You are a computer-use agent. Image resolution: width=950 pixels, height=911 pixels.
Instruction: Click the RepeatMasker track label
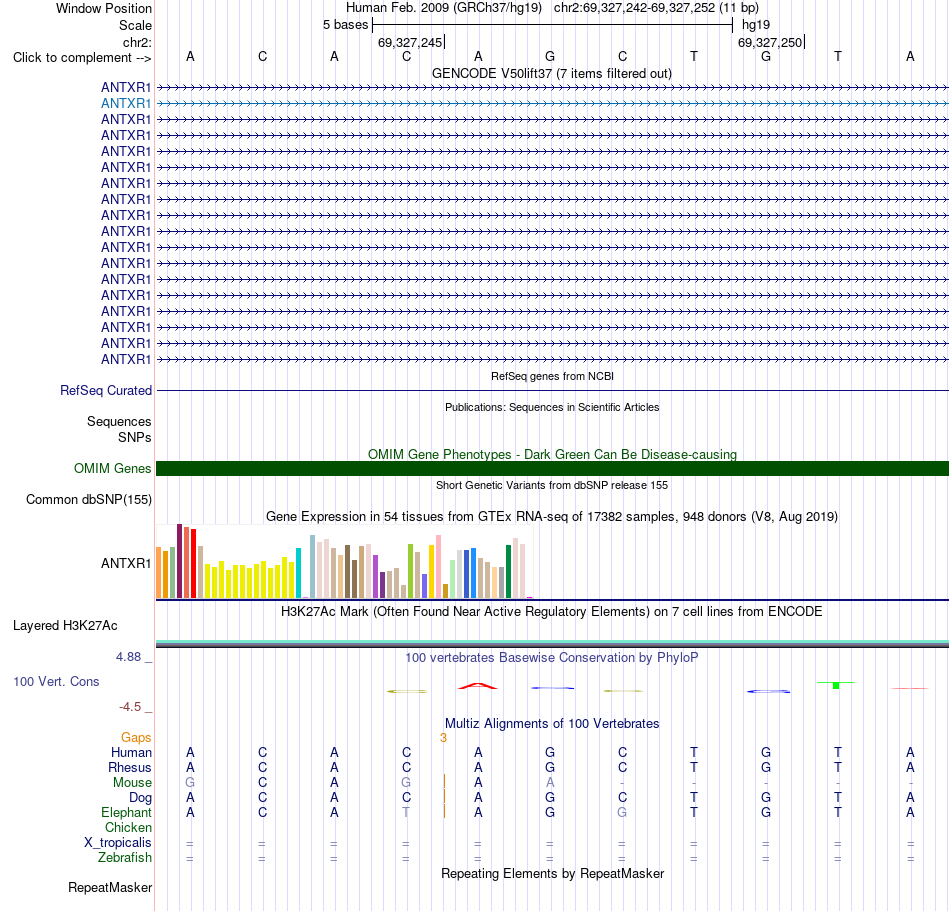pyautogui.click(x=110, y=887)
